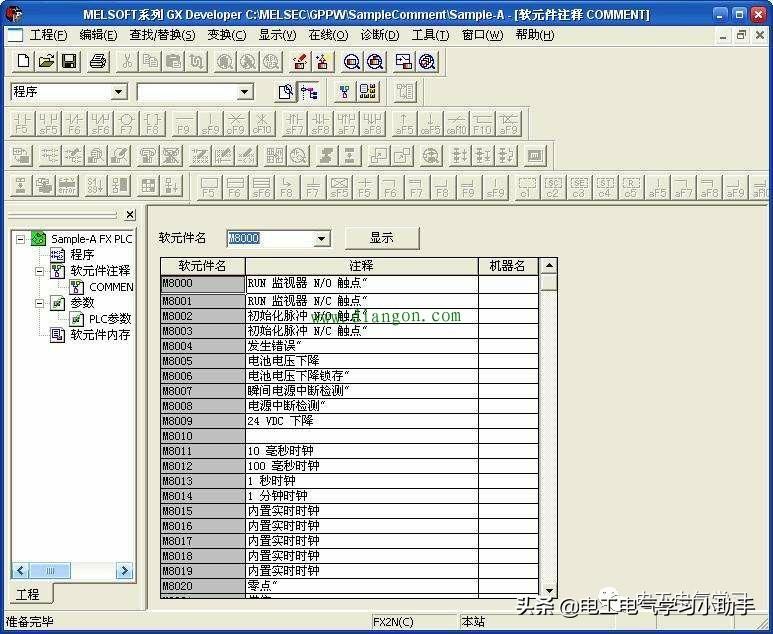Click the F8 application instruction icon
The height and width of the screenshot is (634, 773).
click(x=153, y=123)
